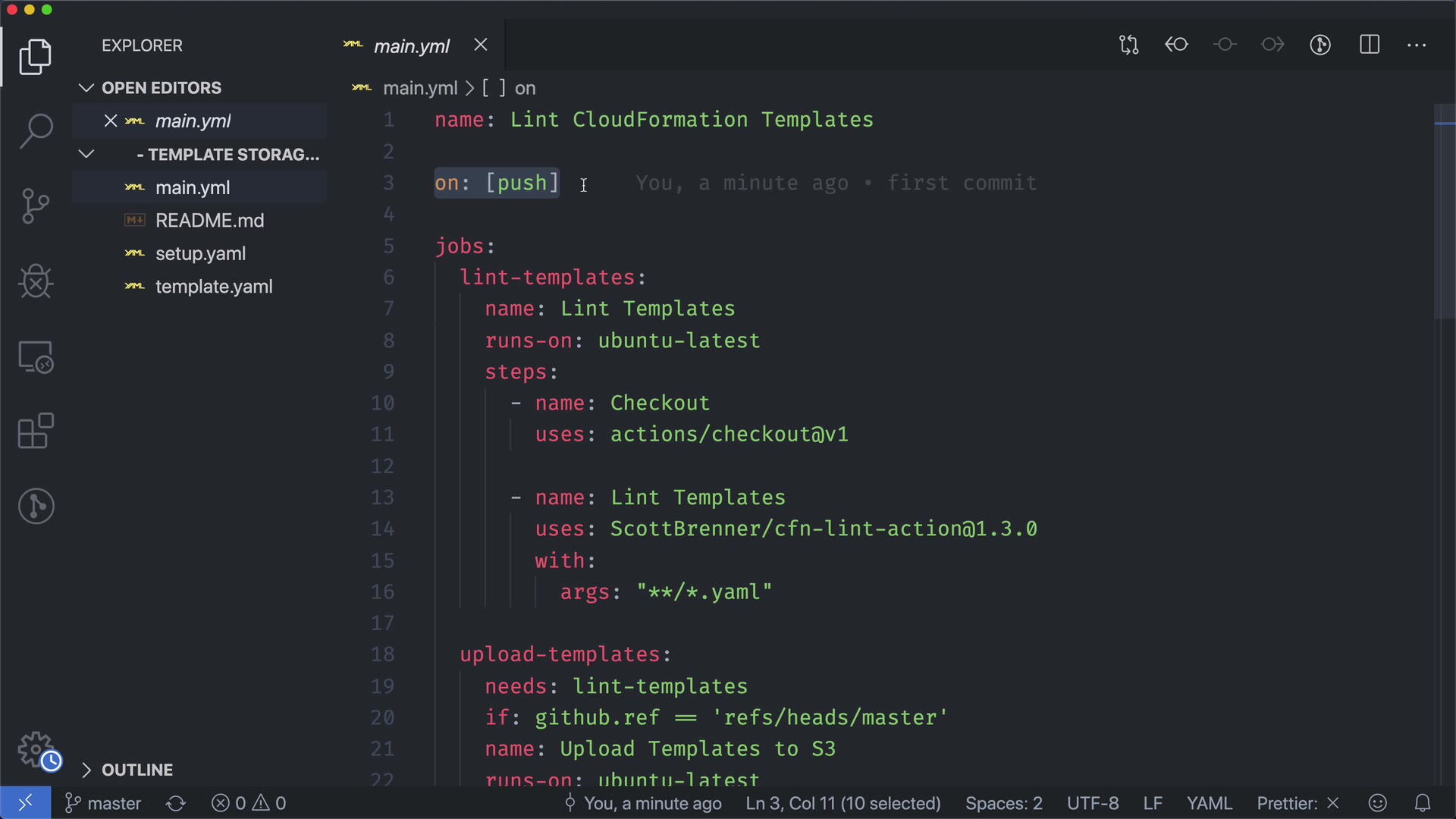Screen dimensions: 1456x819
Task: Change the YAML language mode
Action: 1209,803
